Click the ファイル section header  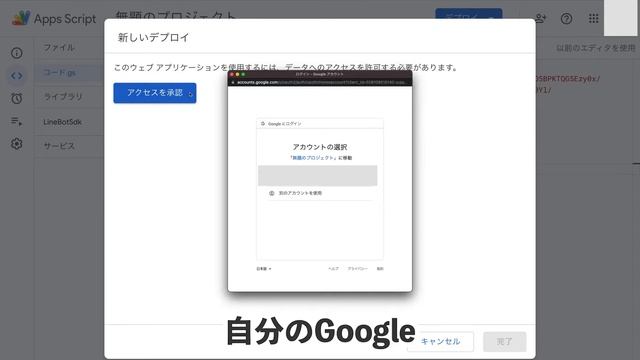click(59, 47)
